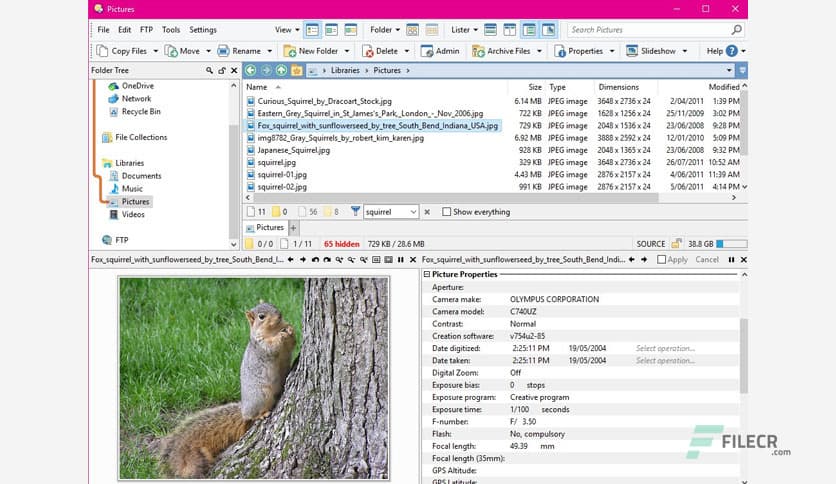This screenshot has width=836, height=484.
Task: Clear the squirrel filter with the X
Action: tap(427, 212)
